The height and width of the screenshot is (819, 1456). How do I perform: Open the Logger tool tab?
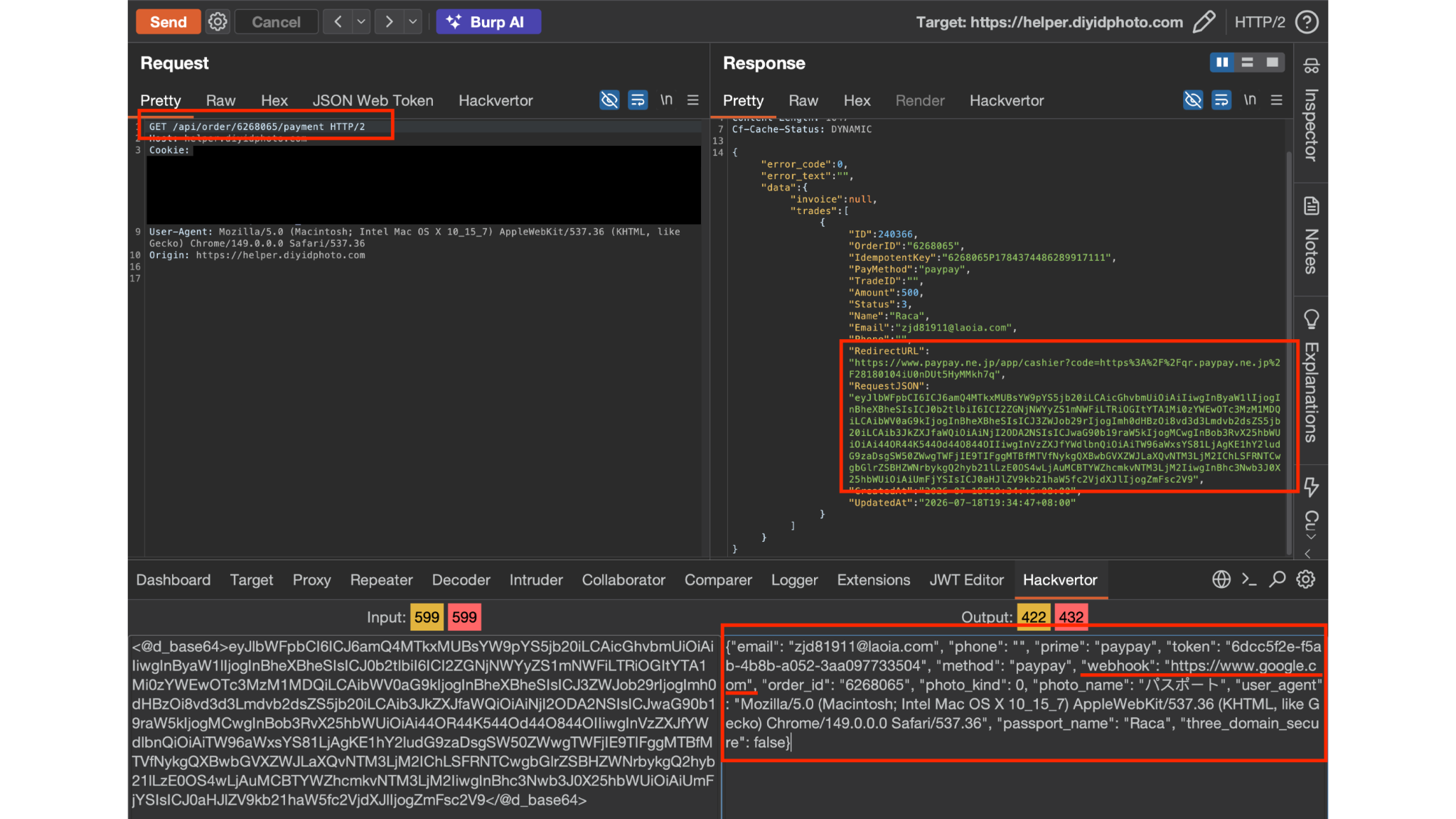point(795,580)
